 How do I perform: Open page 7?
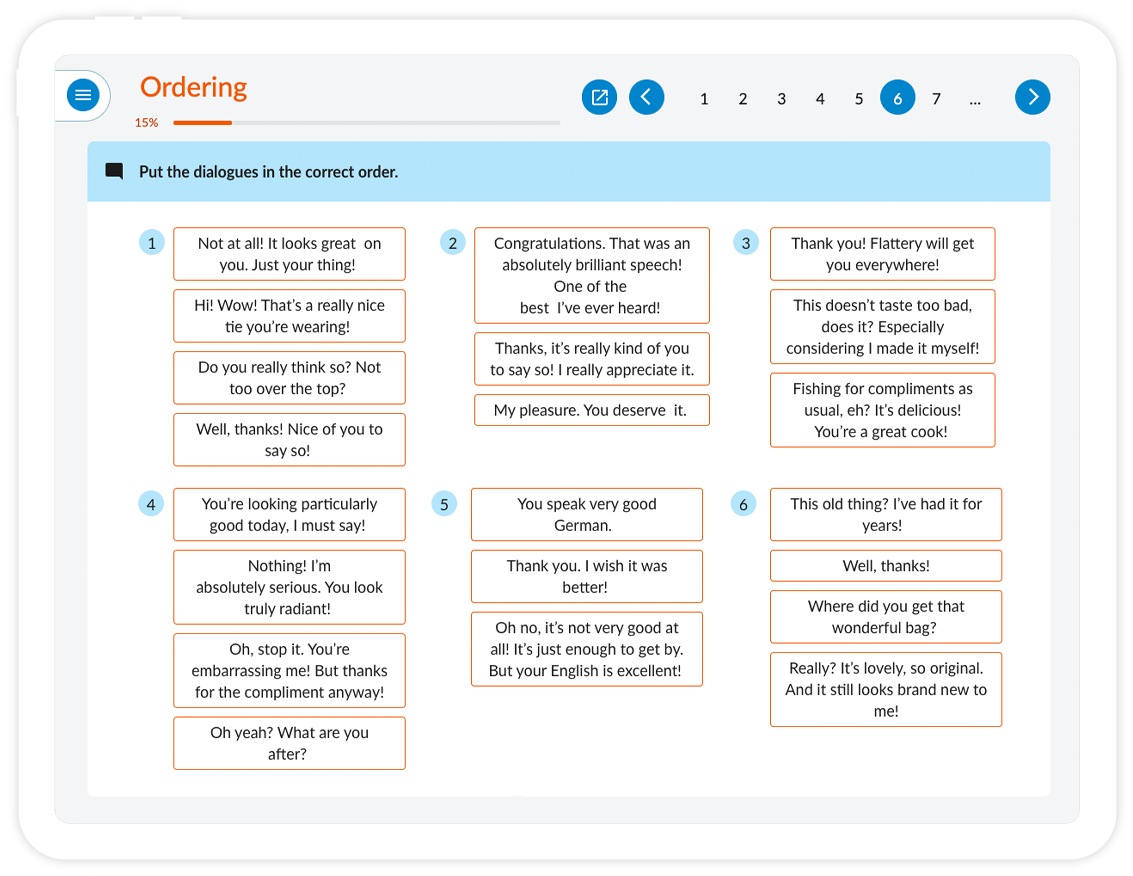pos(936,99)
